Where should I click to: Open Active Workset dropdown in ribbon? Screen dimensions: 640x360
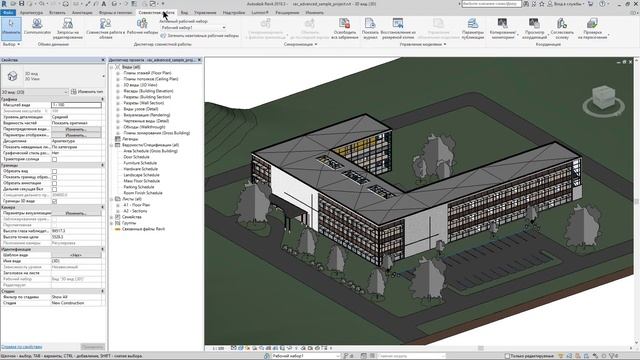point(193,28)
